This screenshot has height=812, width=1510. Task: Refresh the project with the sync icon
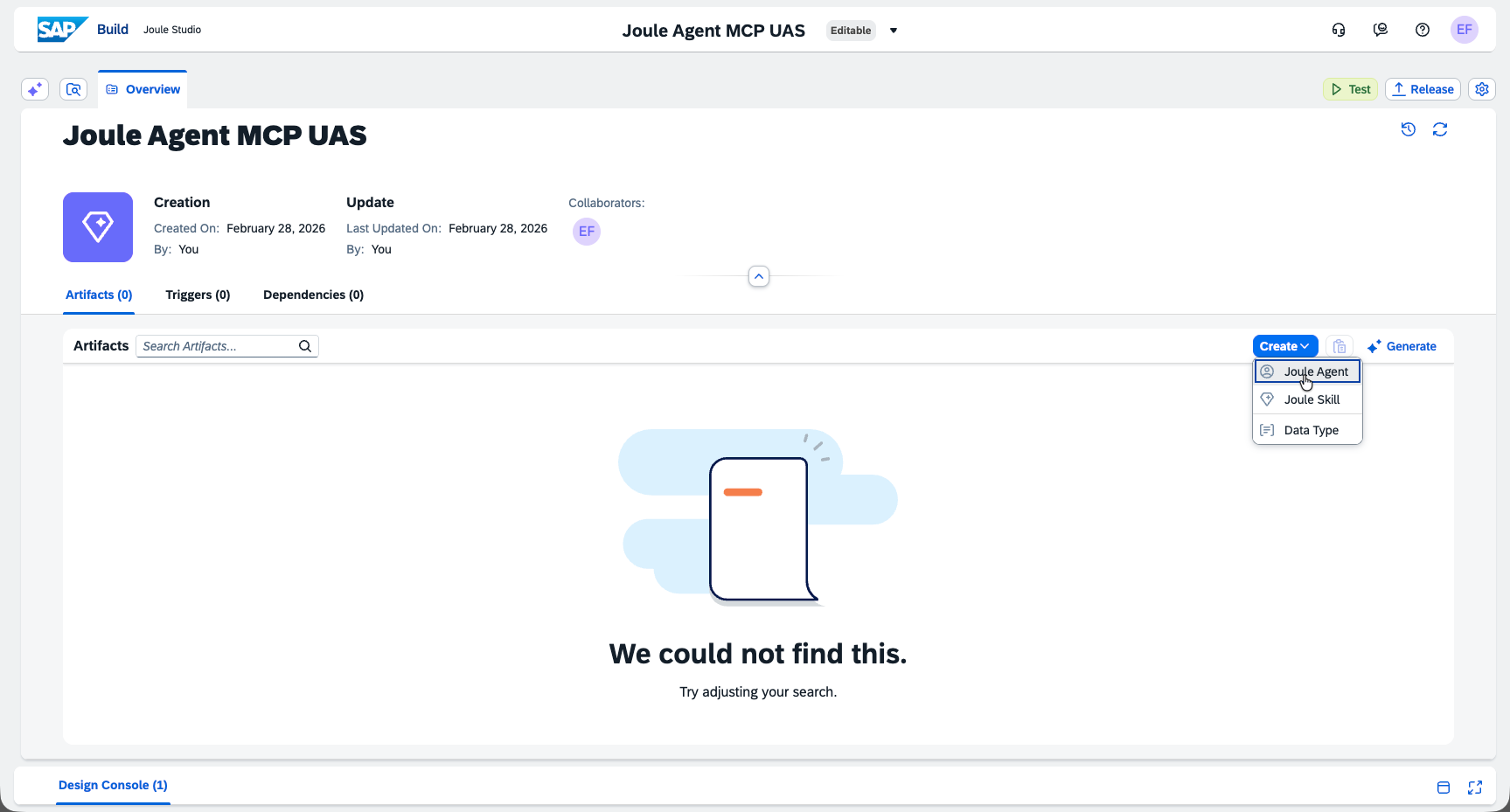[x=1440, y=129]
